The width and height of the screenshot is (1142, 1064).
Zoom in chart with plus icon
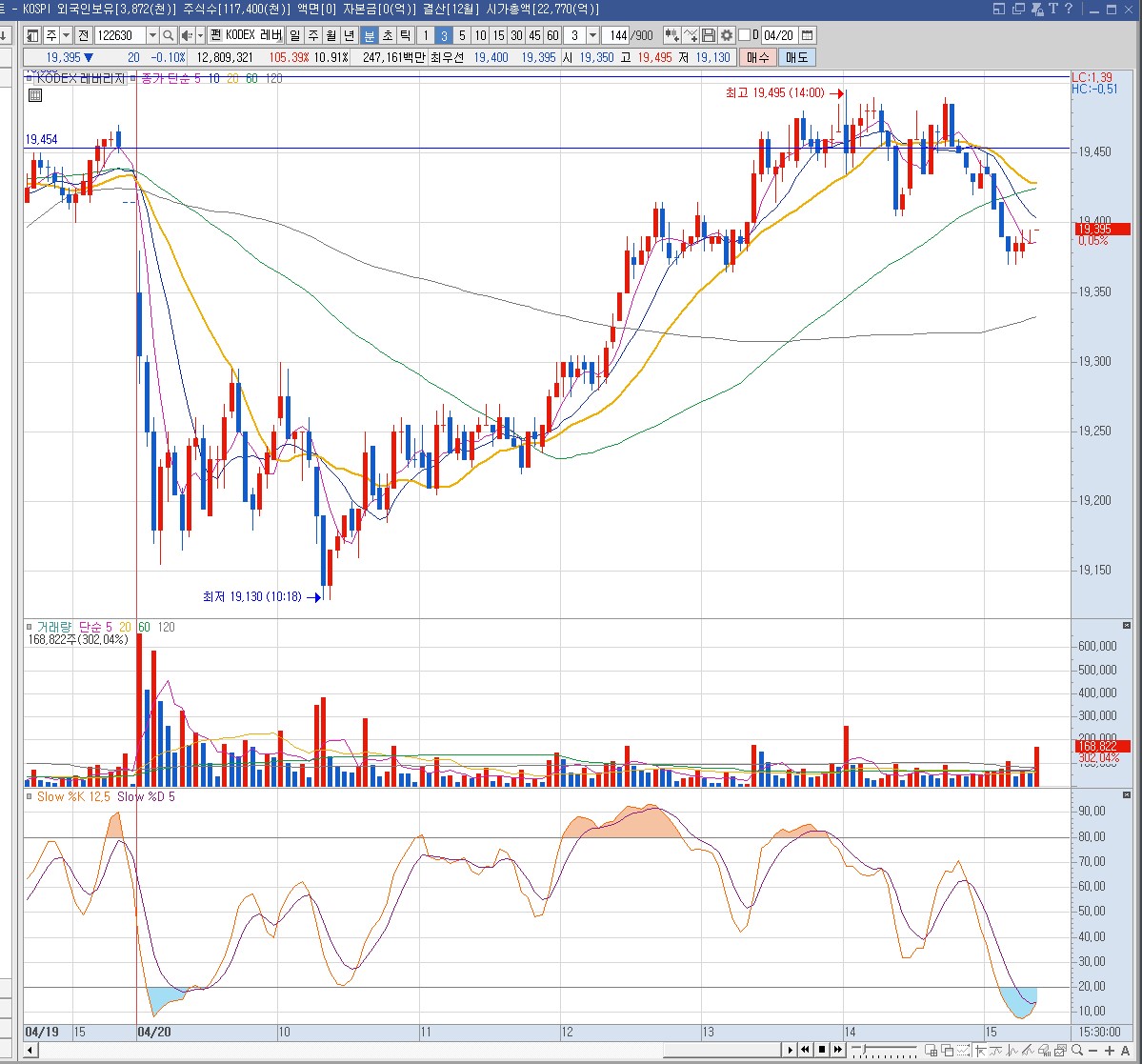(1110, 1050)
